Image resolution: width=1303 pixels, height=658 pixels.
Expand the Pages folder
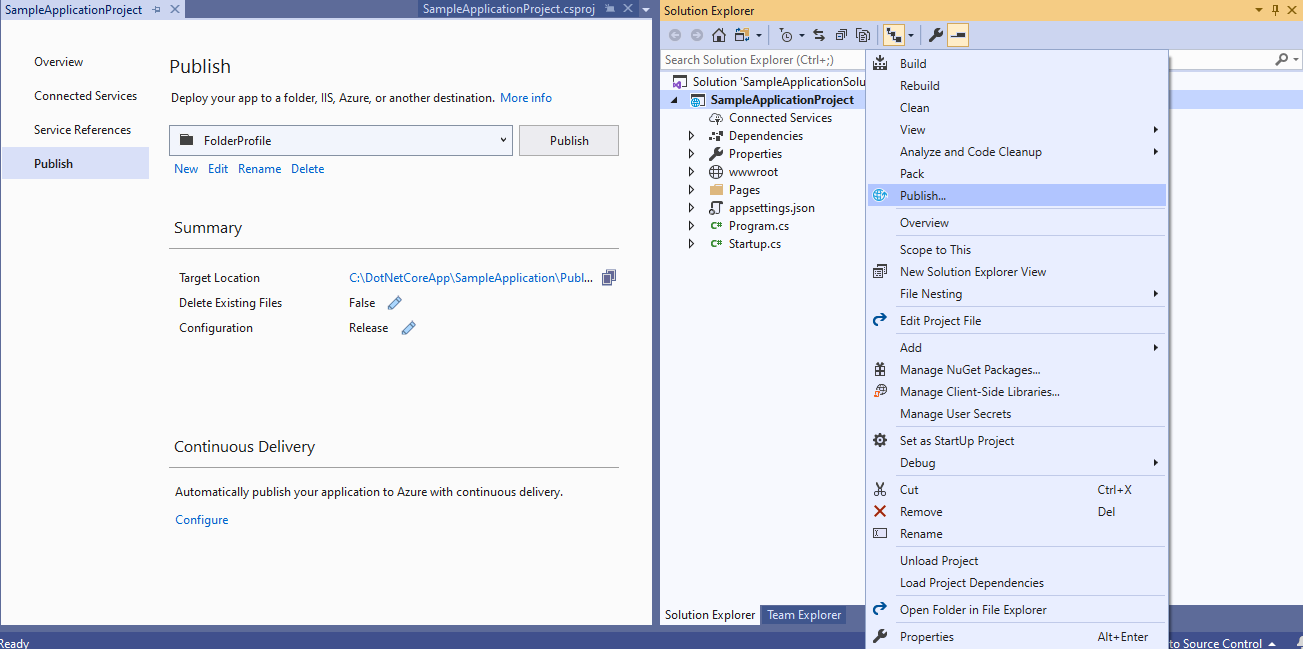click(x=691, y=190)
